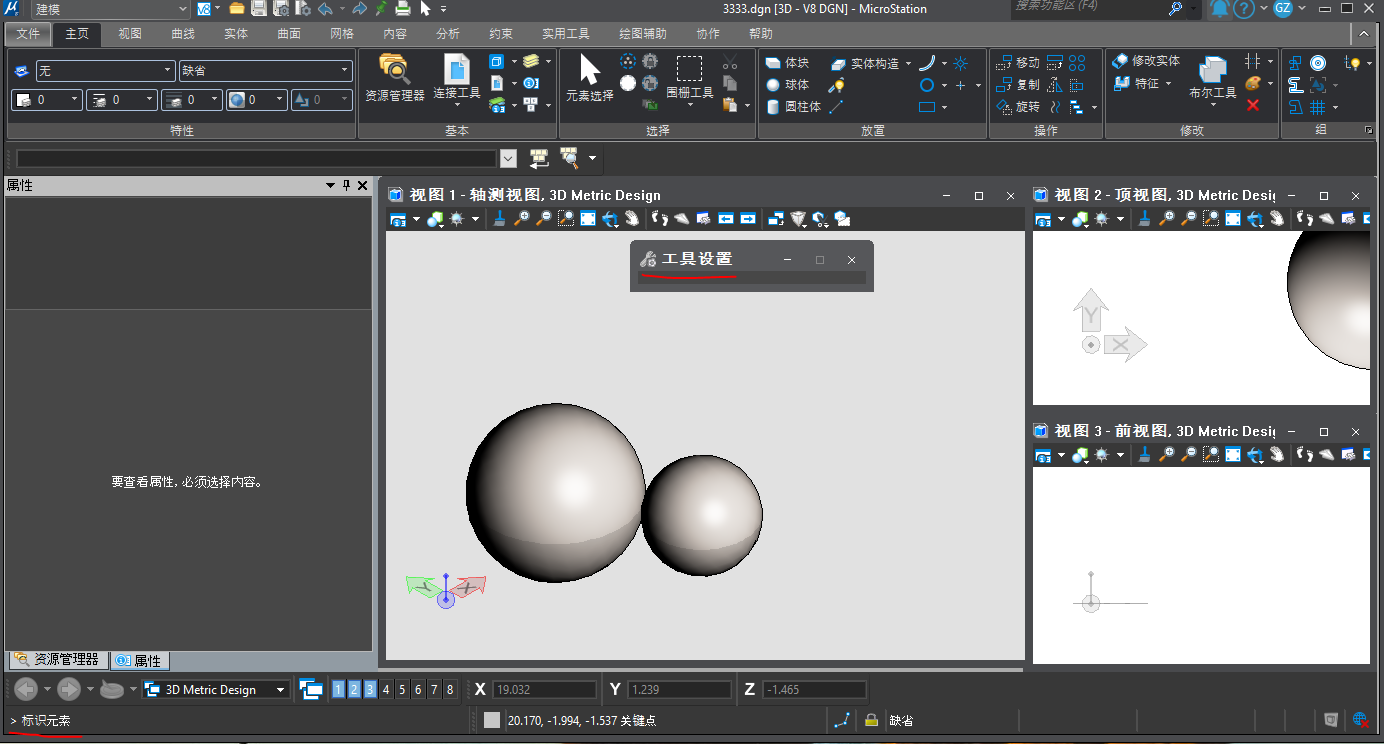Toggle the lock icon in status bar
This screenshot has width=1384, height=744.
tap(871, 720)
